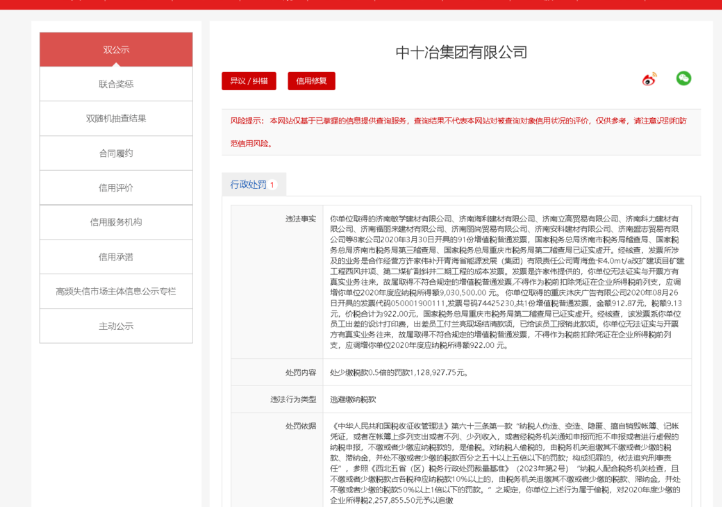Viewport: 722px width, 507px height.
Task: Click the 异议/纠错 red button
Action: pos(249,81)
